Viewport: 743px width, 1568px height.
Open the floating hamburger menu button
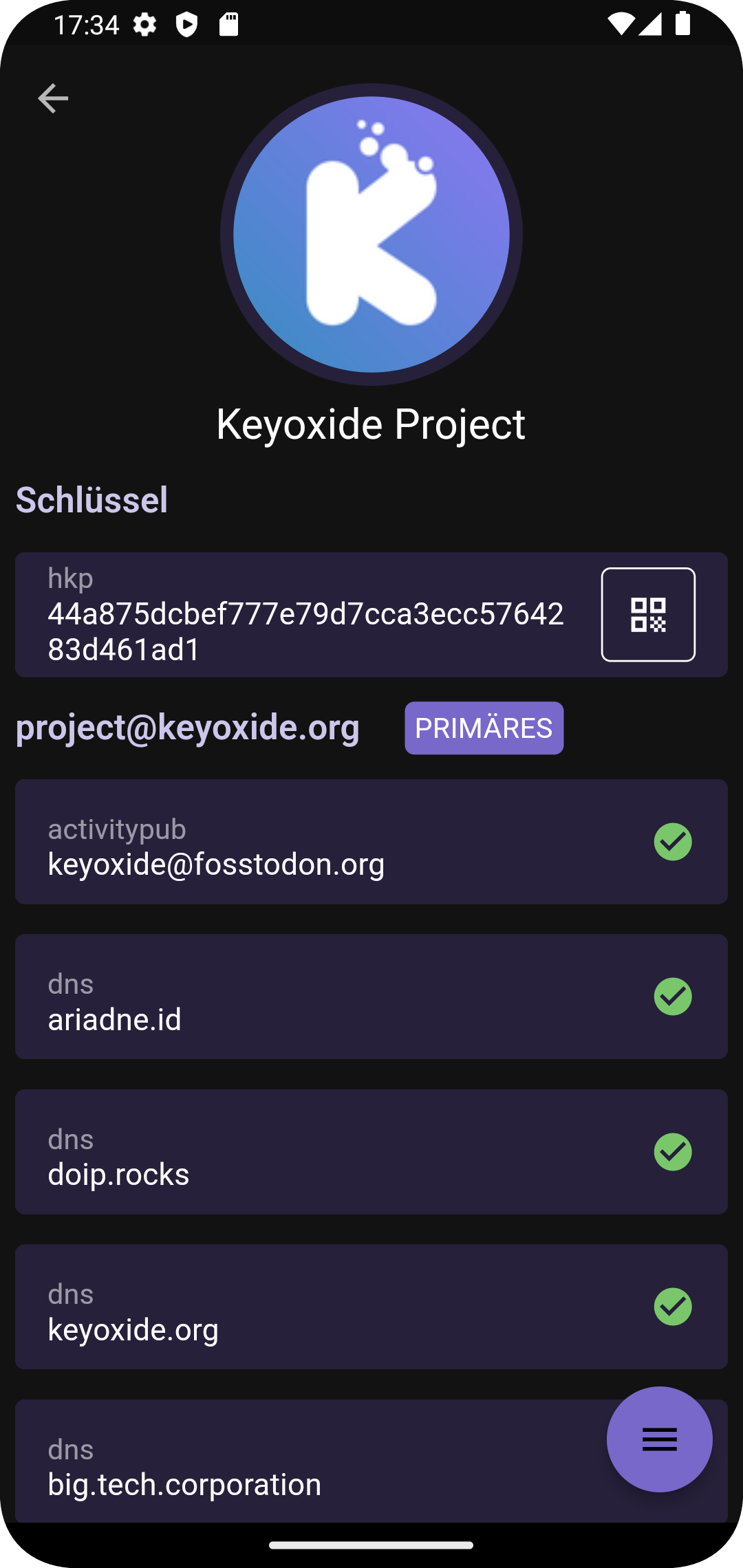(659, 1439)
